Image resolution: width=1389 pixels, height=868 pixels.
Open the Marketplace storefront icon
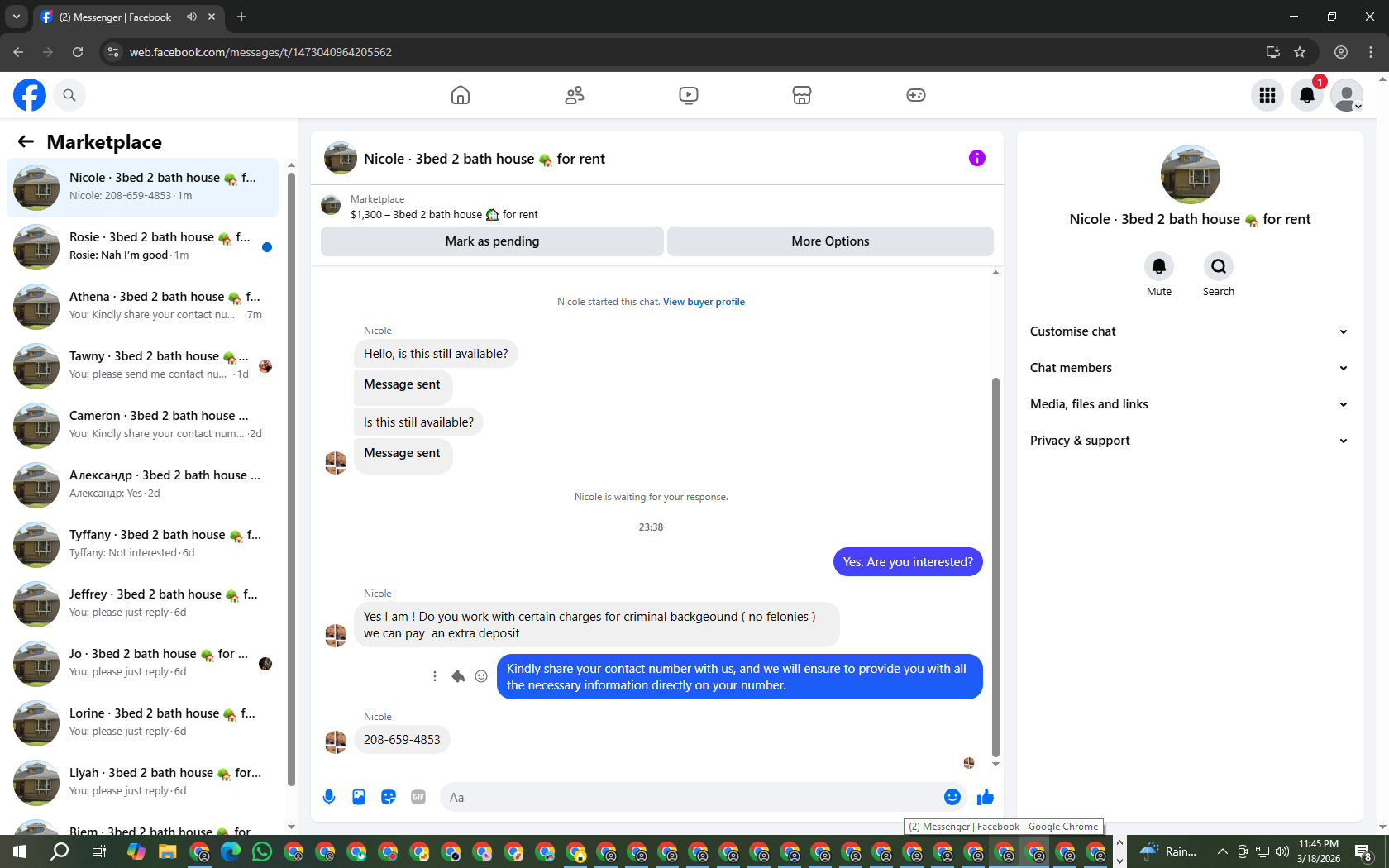[x=802, y=95]
